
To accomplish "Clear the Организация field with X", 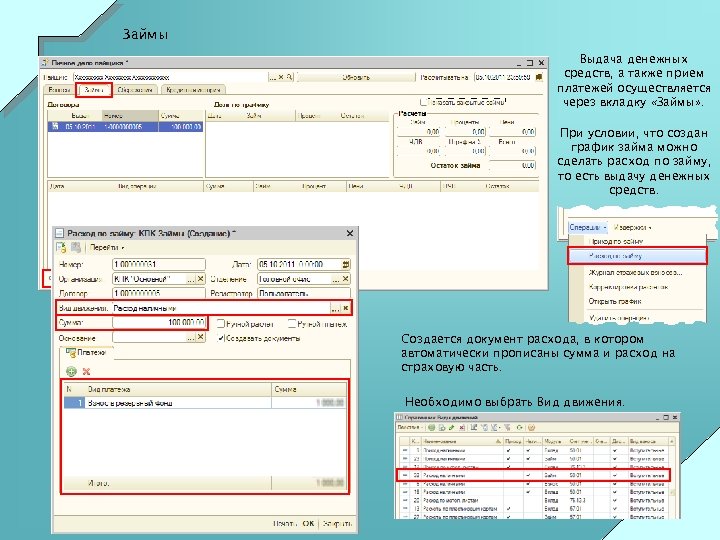I will (x=201, y=279).
